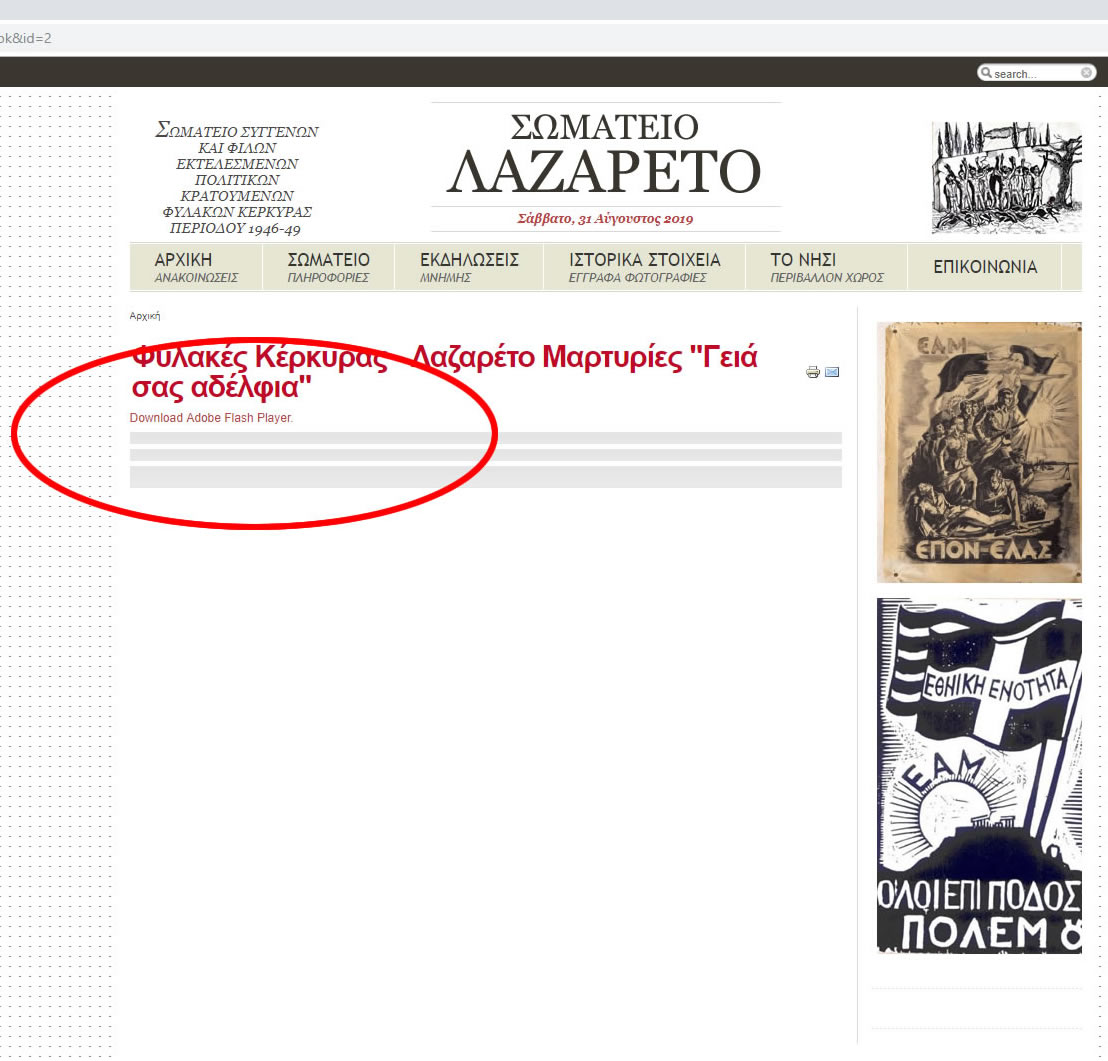Click the Αρχική breadcrumb link

coord(145,316)
